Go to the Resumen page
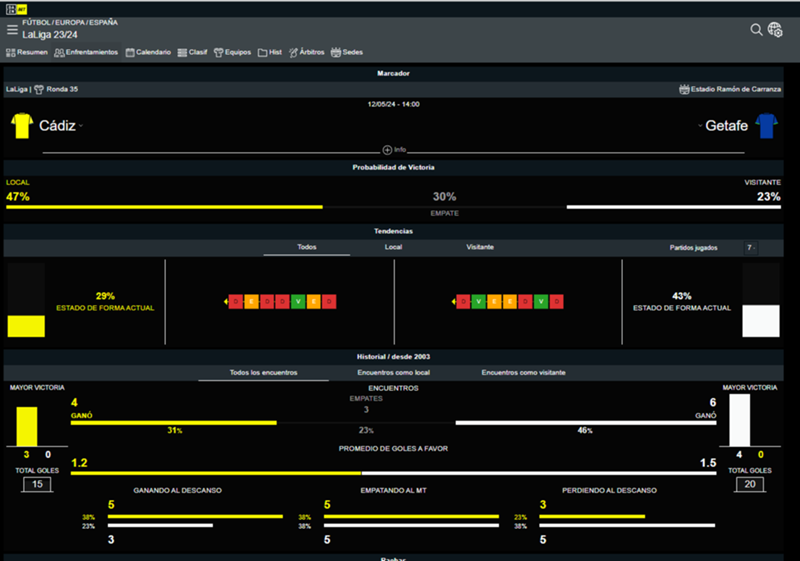This screenshot has height=561, width=800. (27, 52)
